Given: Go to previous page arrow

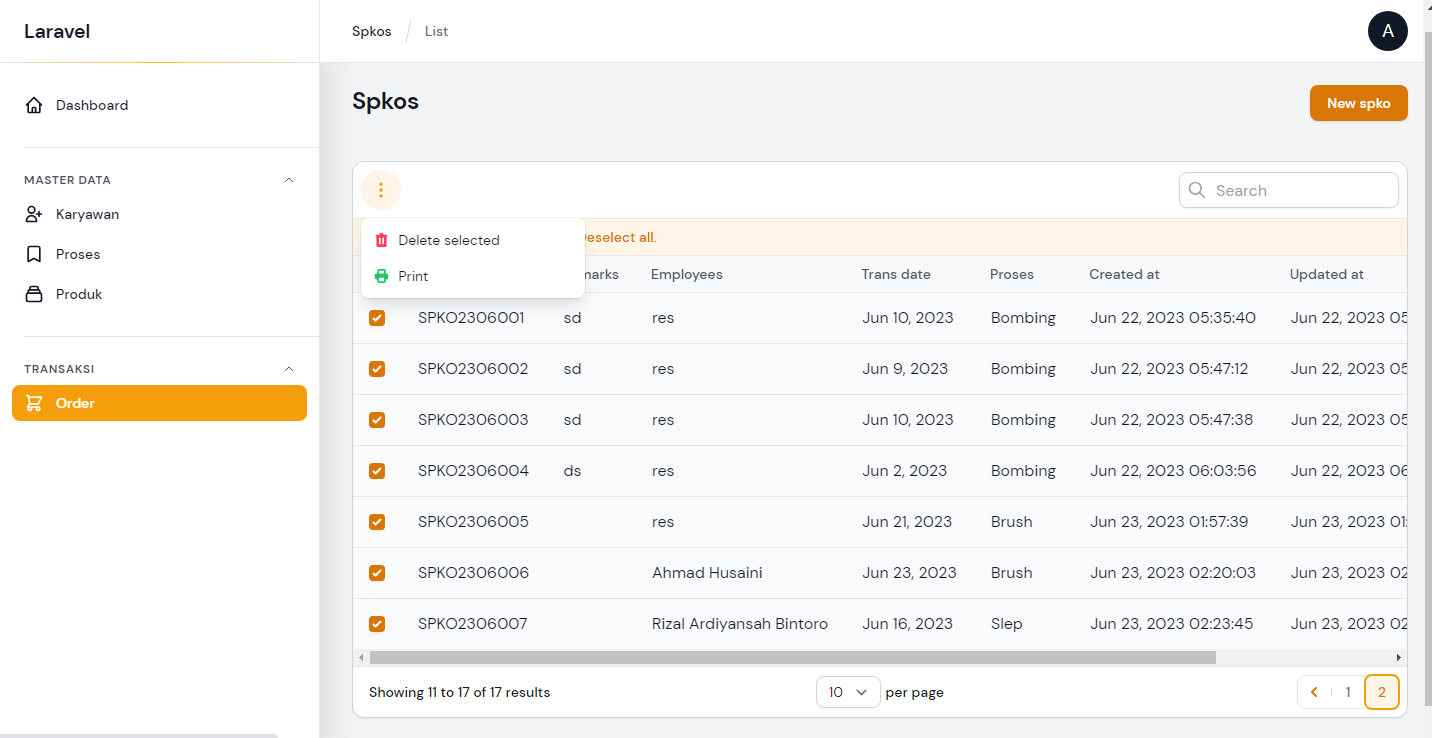Looking at the screenshot, I should click(x=1314, y=692).
